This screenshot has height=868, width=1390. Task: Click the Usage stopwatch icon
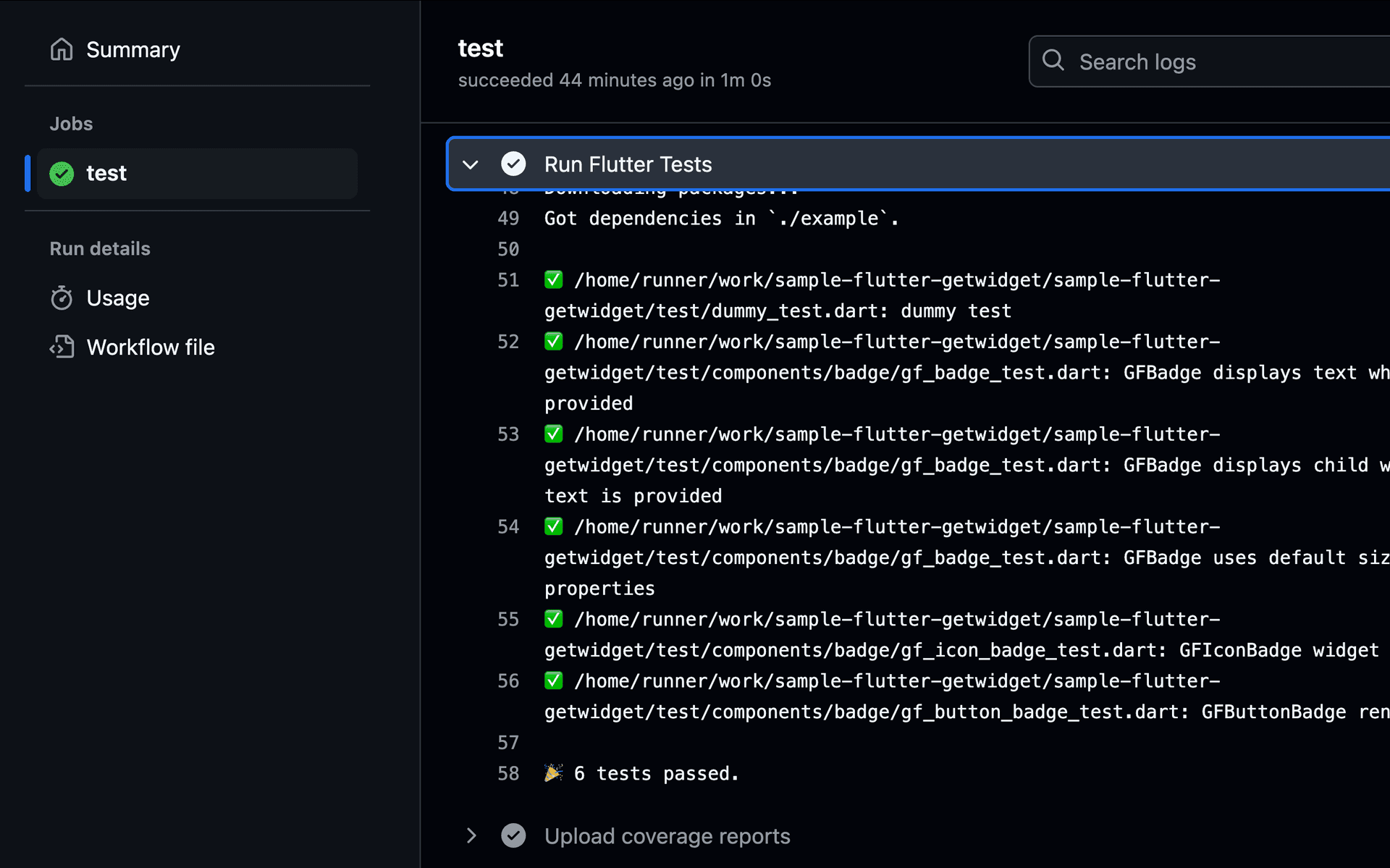[x=62, y=298]
